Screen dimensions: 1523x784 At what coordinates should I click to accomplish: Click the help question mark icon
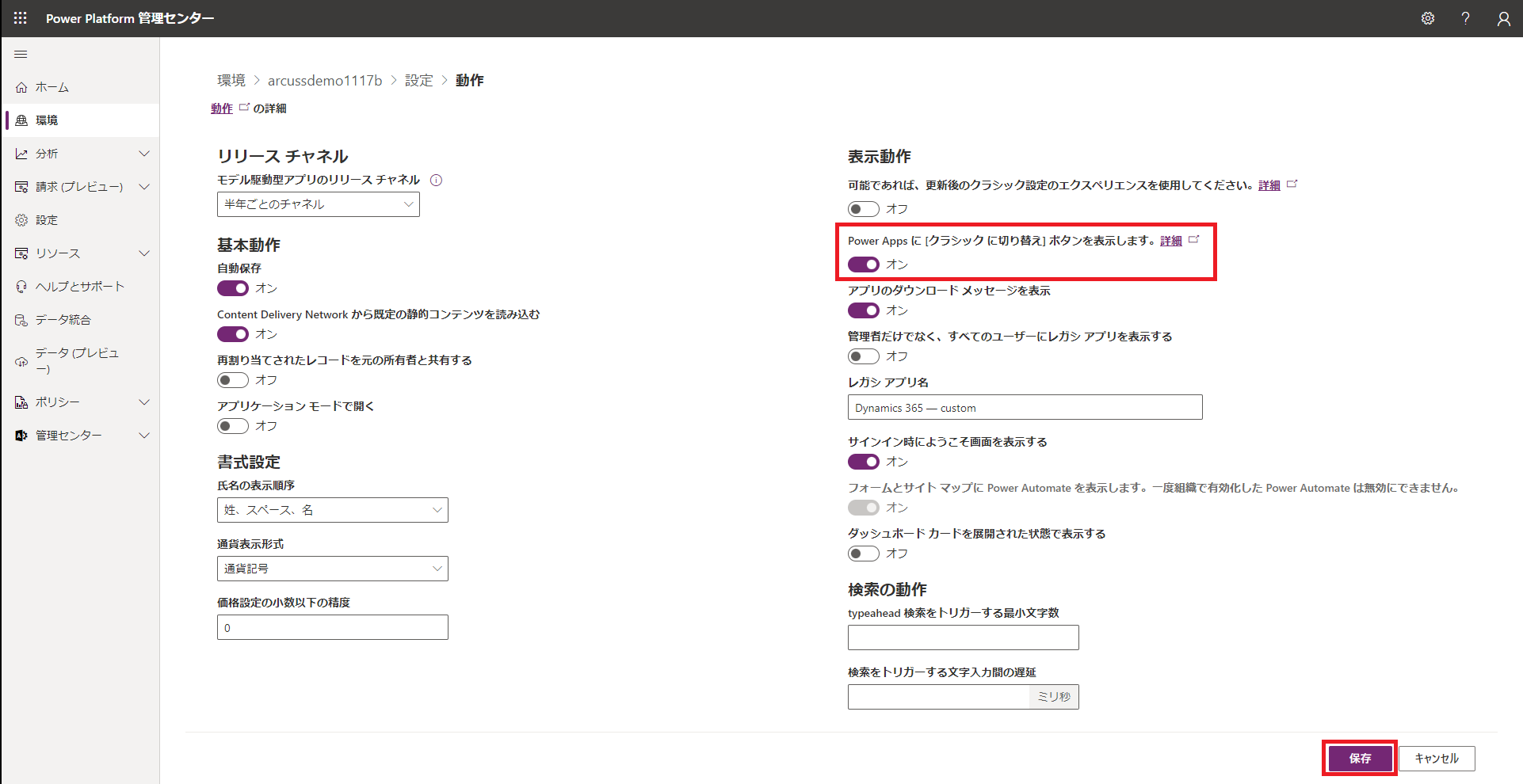tap(1465, 18)
